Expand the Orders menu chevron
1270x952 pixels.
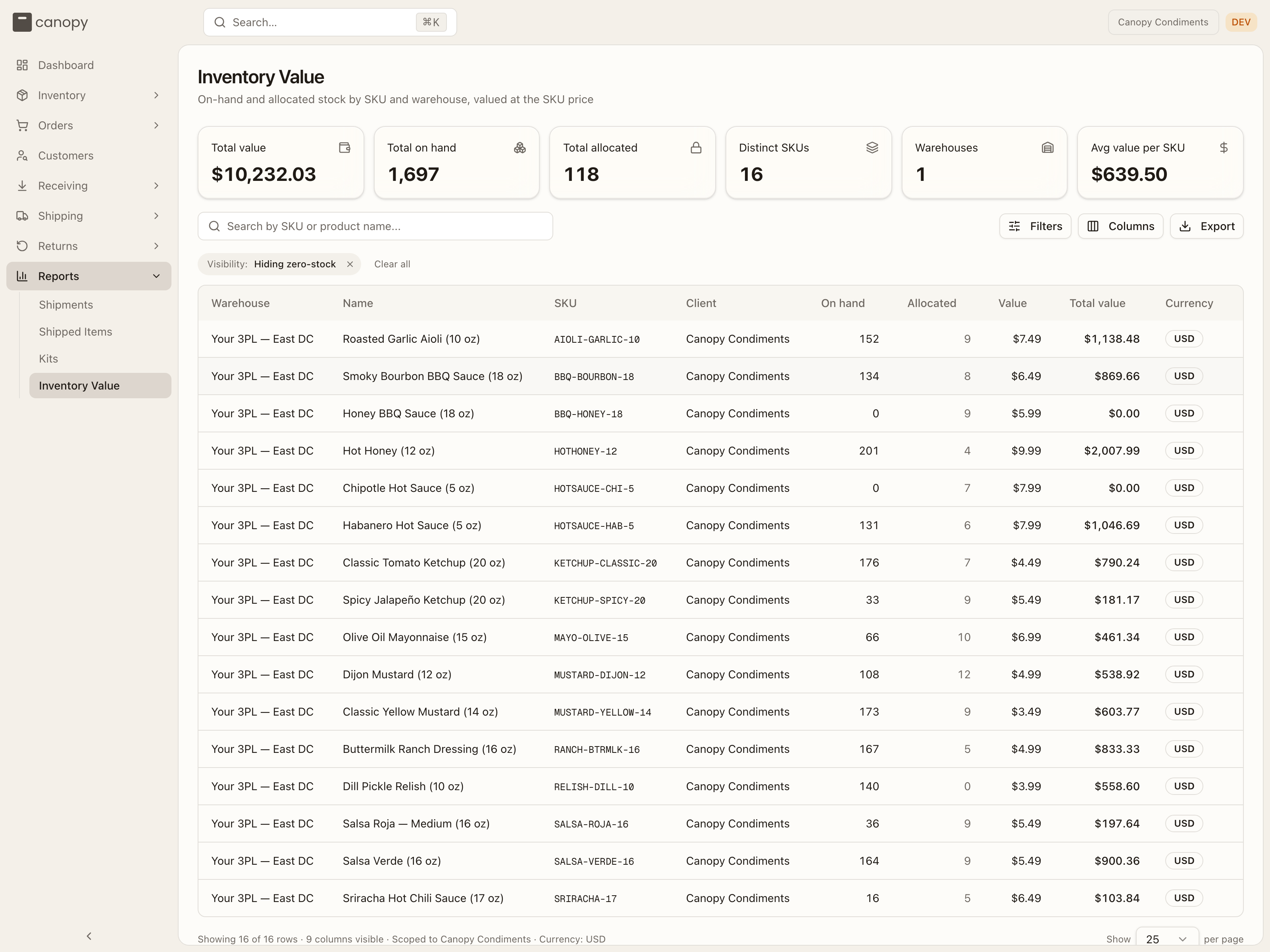[x=156, y=126]
